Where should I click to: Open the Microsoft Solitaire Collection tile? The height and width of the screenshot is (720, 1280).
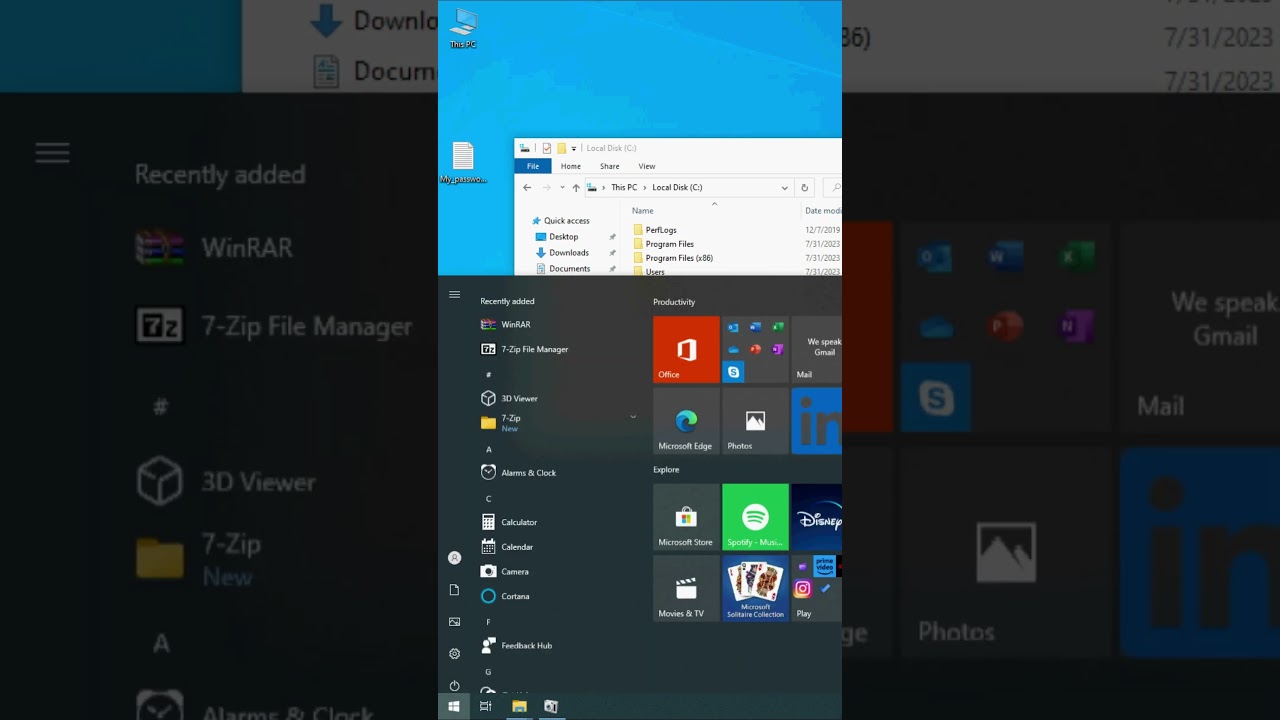point(755,588)
